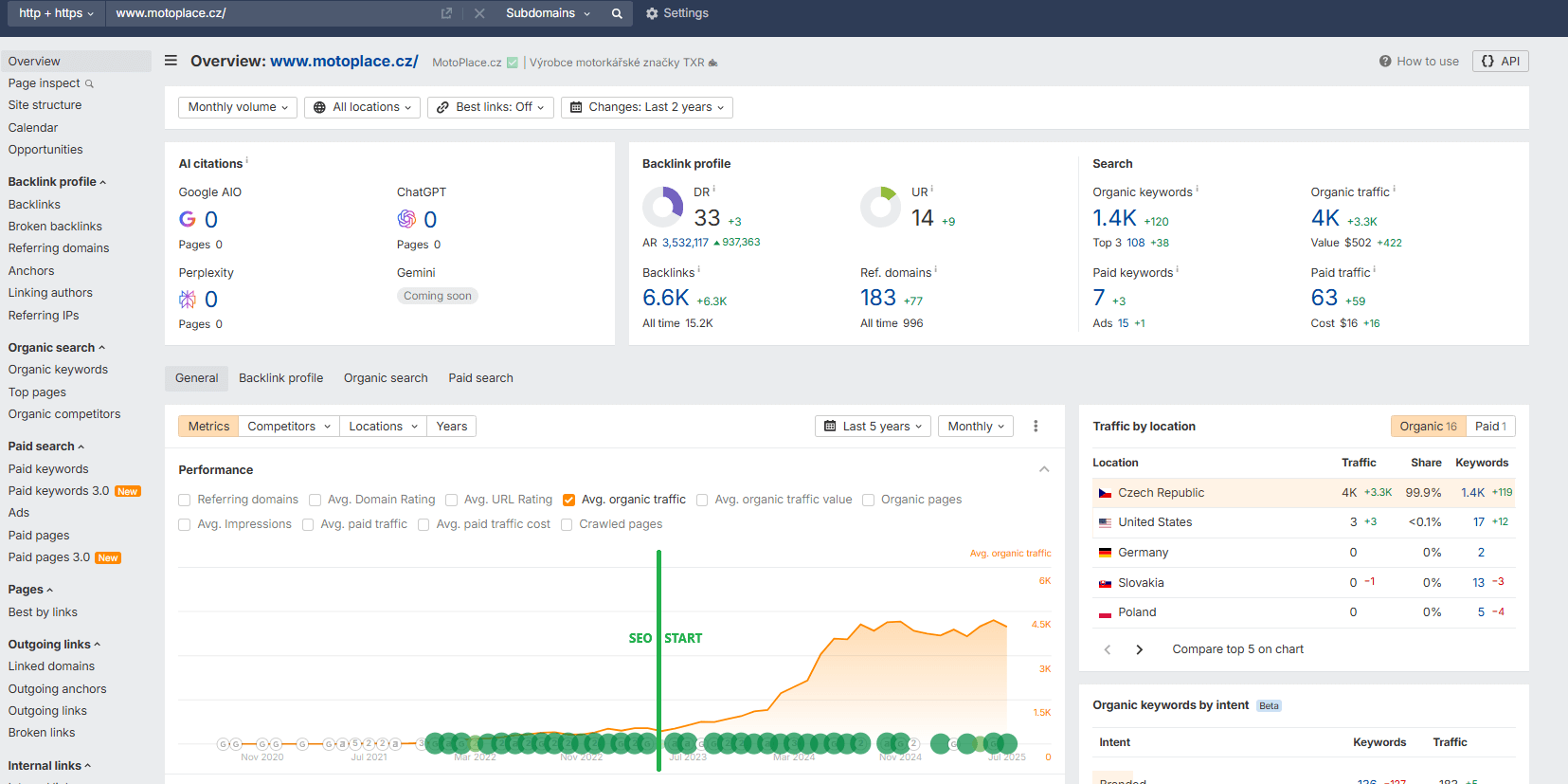
Task: Clear the URL with the X icon
Action: tap(479, 13)
